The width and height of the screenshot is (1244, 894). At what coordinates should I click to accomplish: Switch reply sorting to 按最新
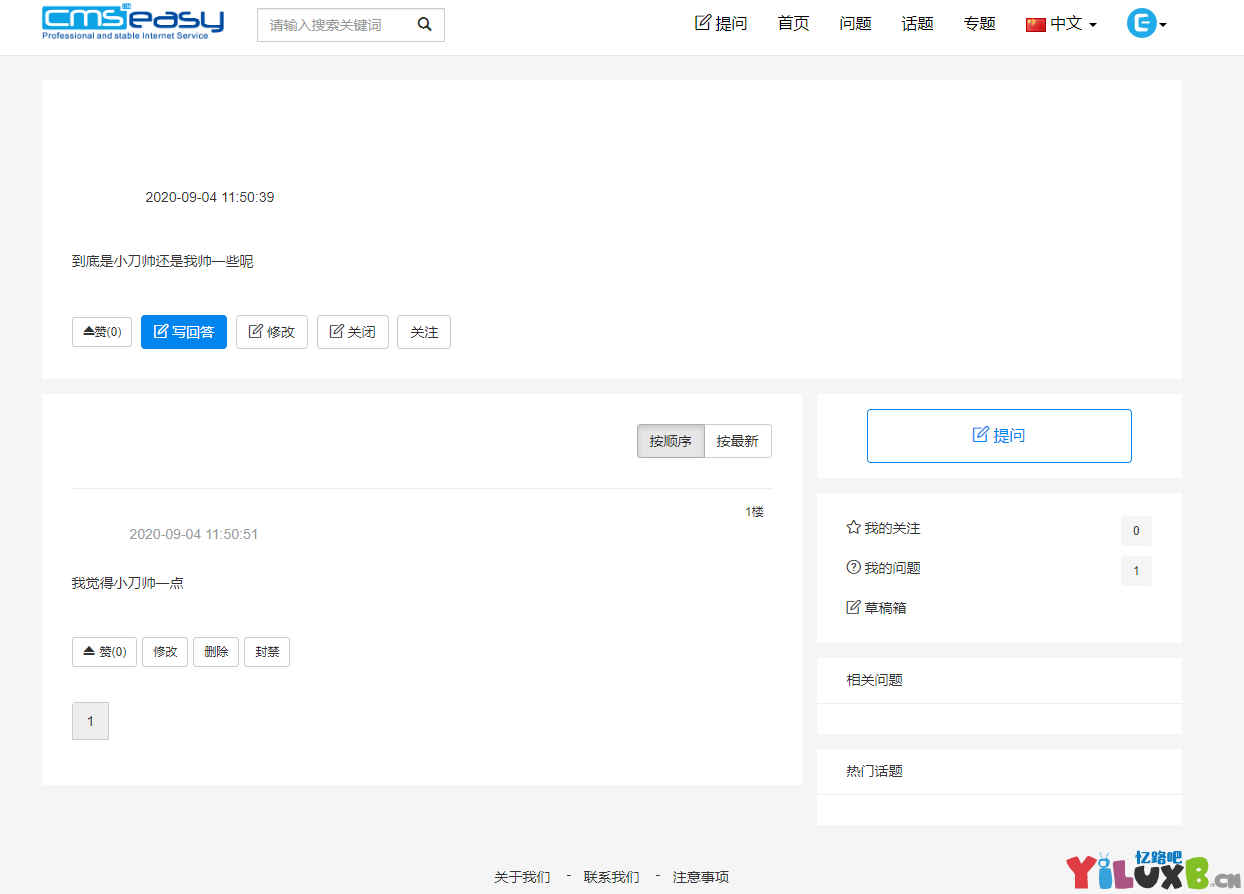[738, 440]
